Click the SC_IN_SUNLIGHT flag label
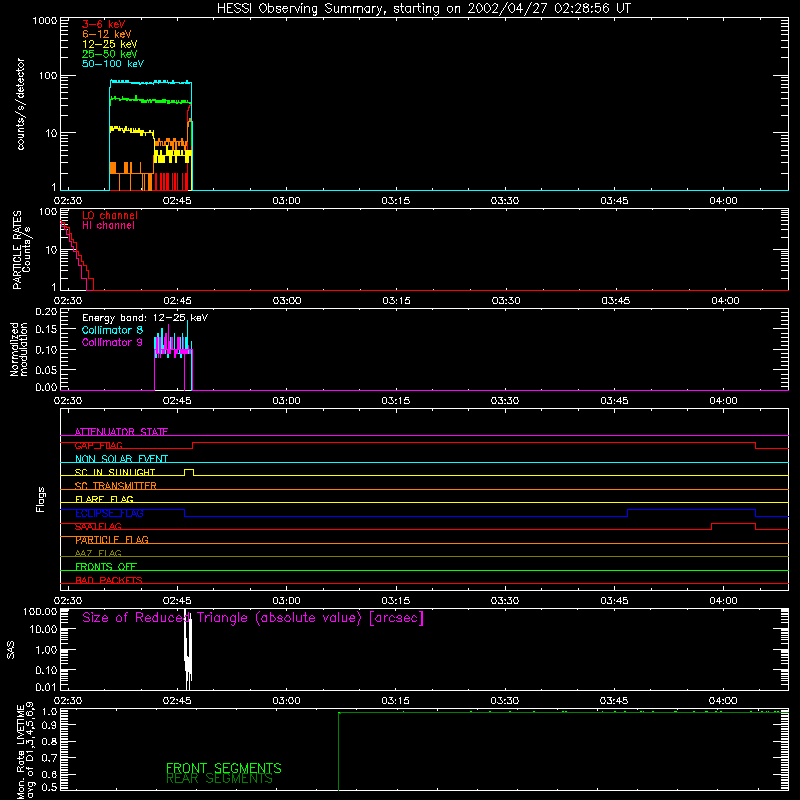This screenshot has width=800, height=800. coord(115,472)
